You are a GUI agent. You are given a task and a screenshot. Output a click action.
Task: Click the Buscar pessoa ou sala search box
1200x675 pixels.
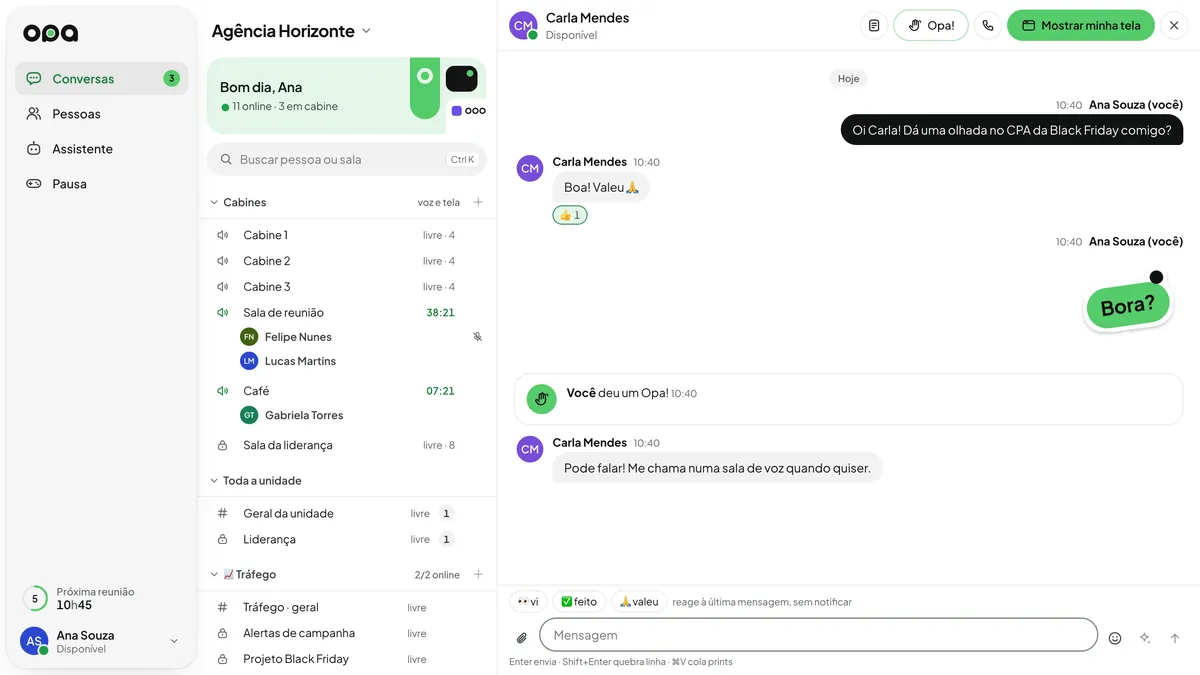(x=347, y=159)
